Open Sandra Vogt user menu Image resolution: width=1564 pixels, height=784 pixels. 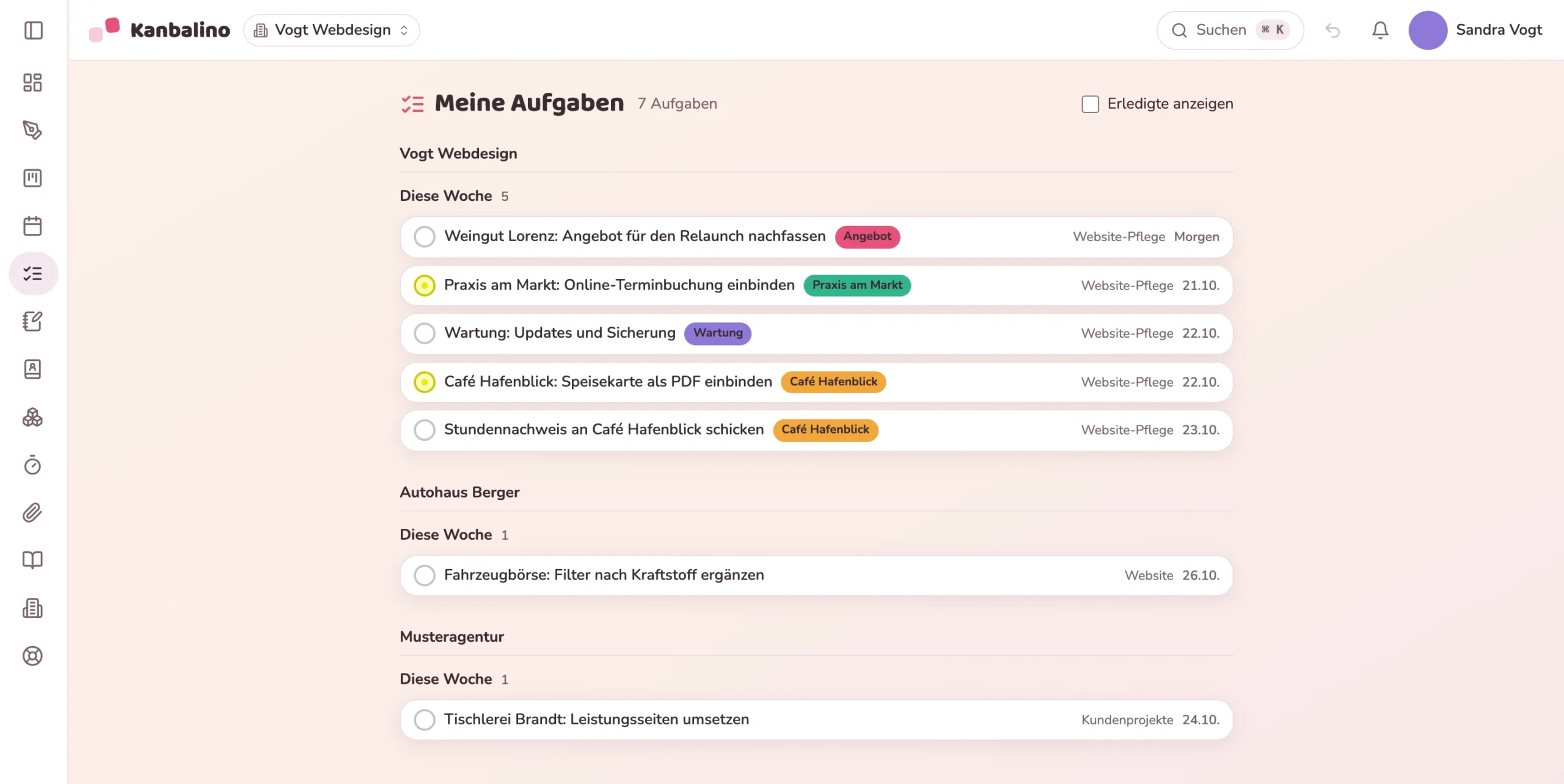[1475, 30]
